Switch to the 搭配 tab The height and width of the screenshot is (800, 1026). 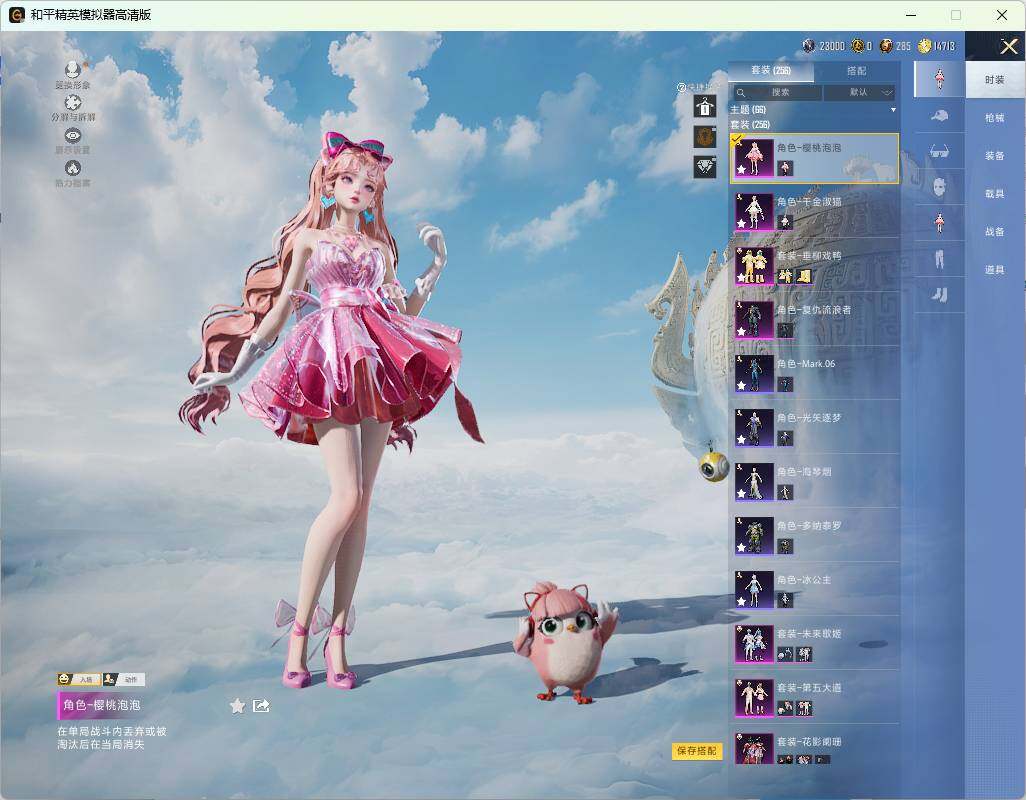(x=857, y=71)
